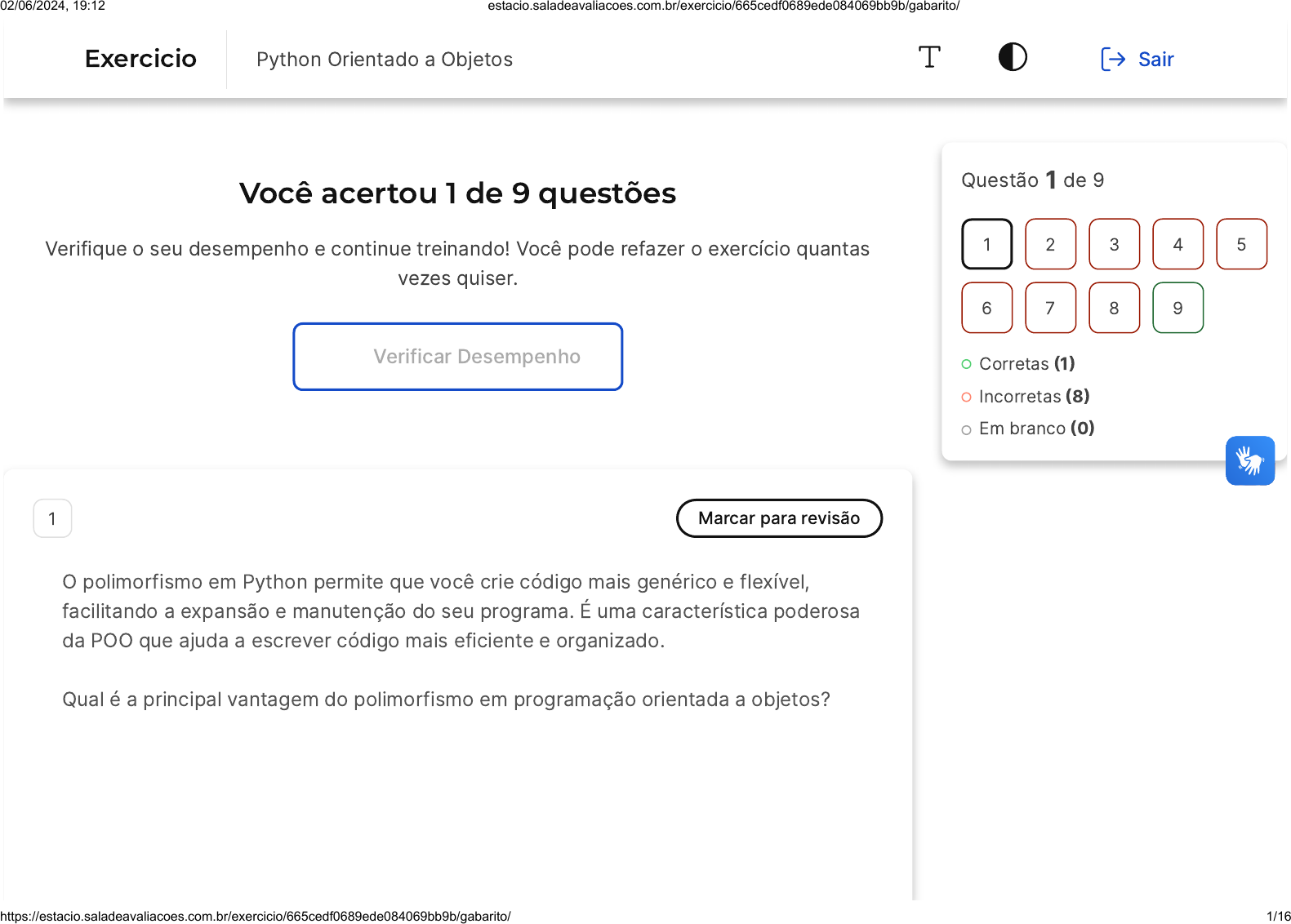Click the Sair link
1291x924 pixels.
coord(1155,60)
